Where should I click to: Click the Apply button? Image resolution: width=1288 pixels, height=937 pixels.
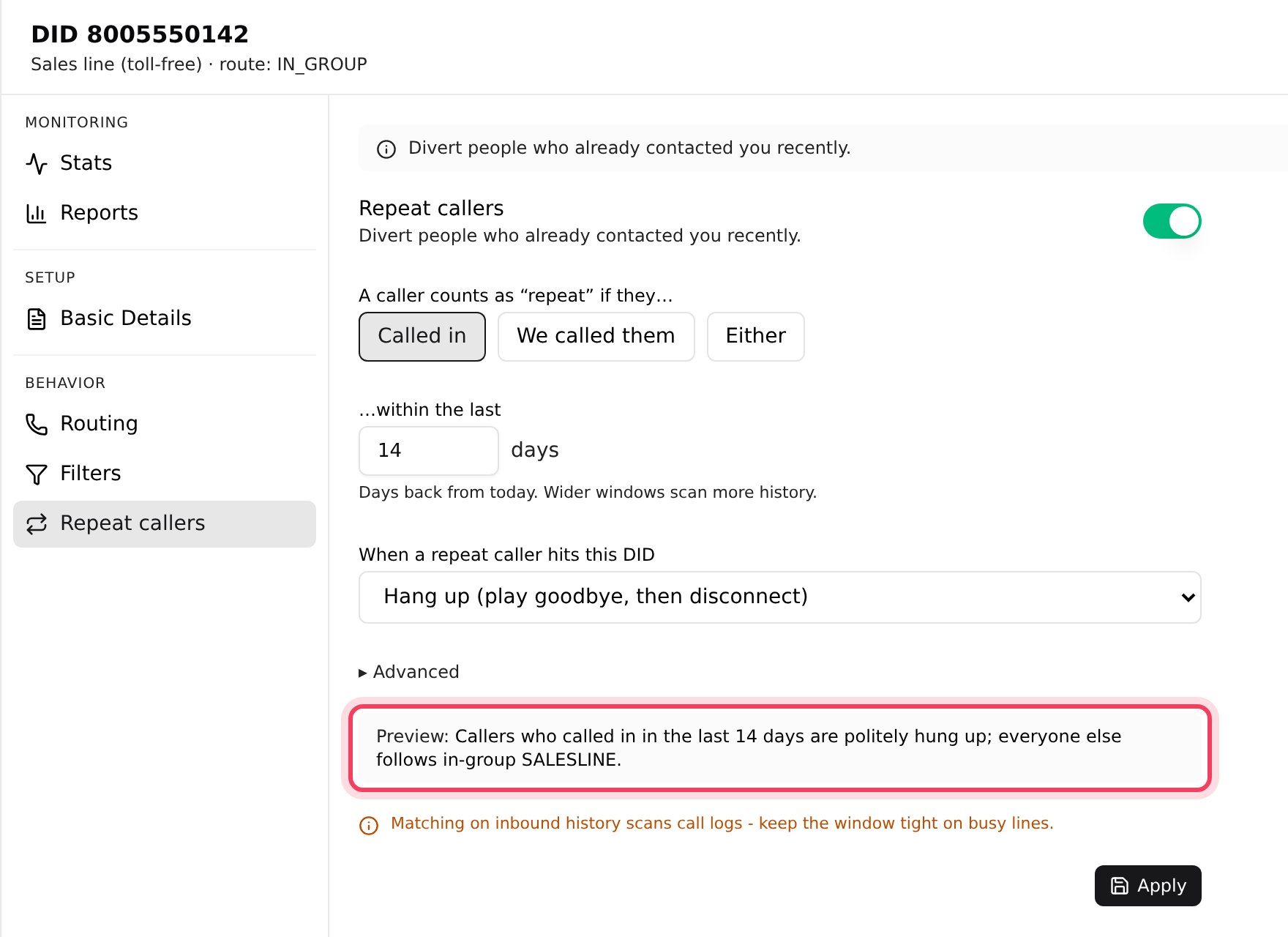tap(1147, 886)
